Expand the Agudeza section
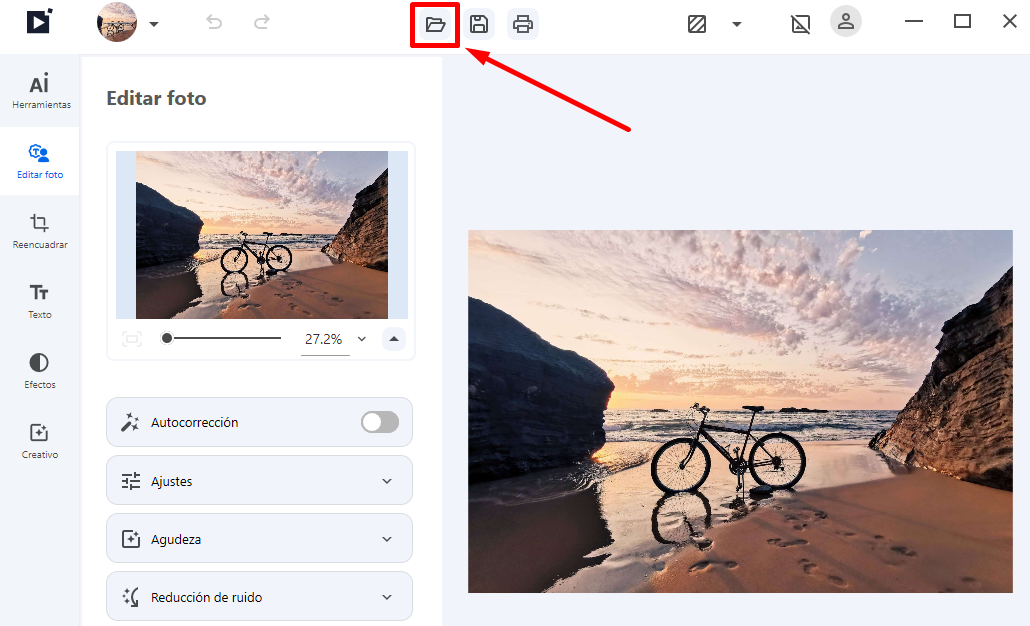Viewport: 1030px width, 626px height. [x=259, y=539]
